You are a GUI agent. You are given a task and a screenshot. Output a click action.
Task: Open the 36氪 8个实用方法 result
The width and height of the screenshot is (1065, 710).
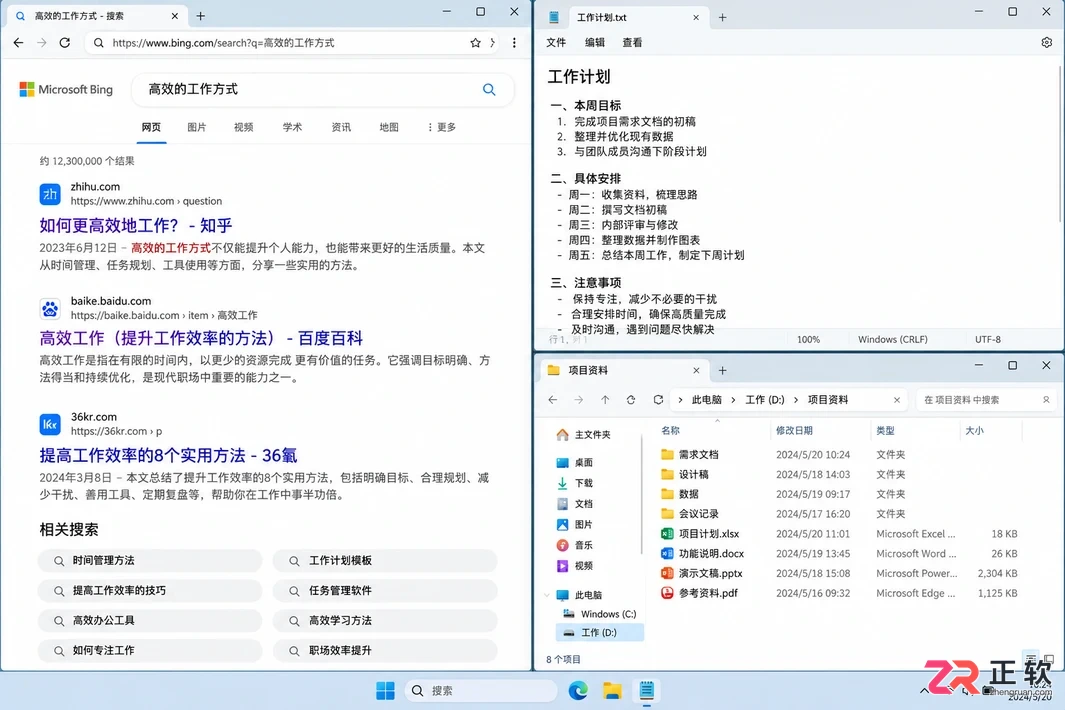coord(168,455)
